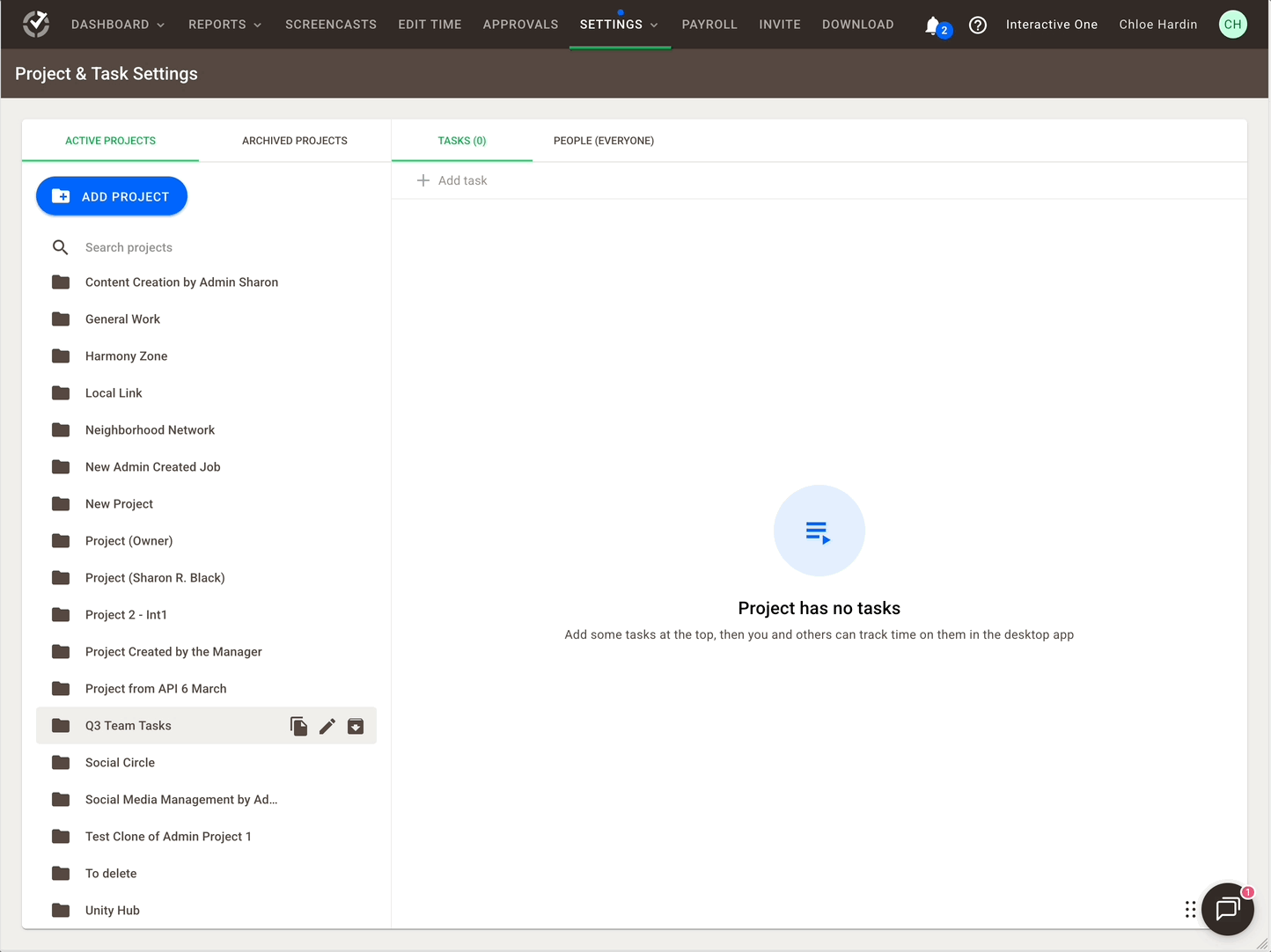Switch to the Archived Projects tab
This screenshot has width=1271, height=952.
pos(295,141)
